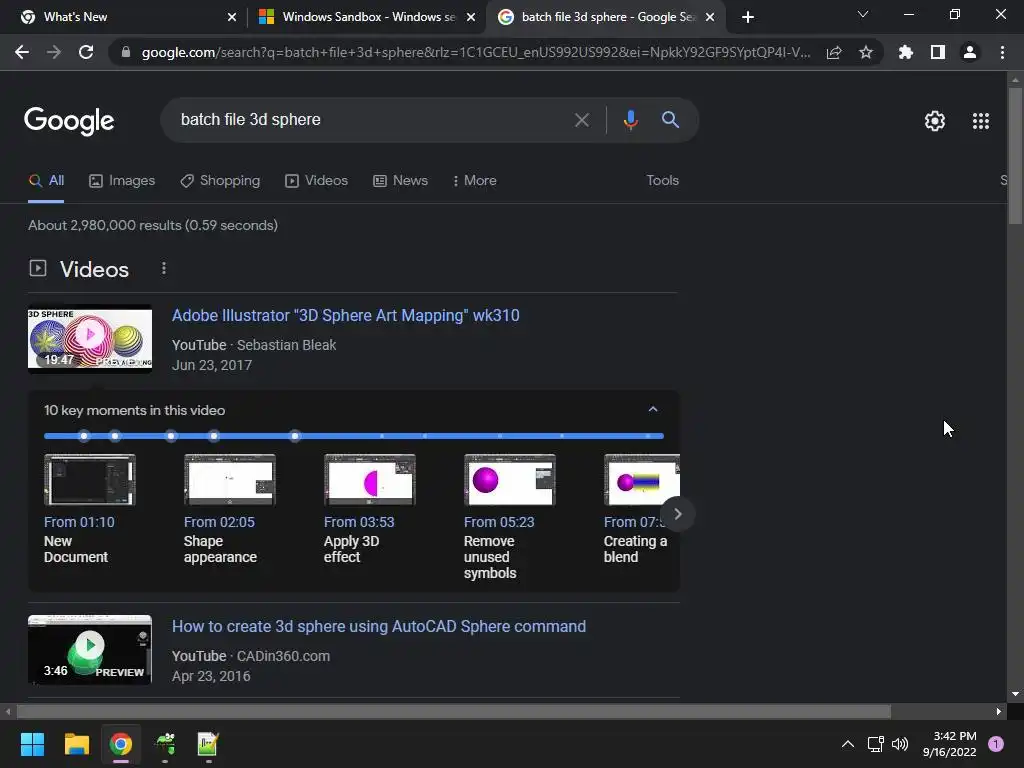This screenshot has height=768, width=1024.
Task: Select fifth key moment timeline dot
Action: 295,436
